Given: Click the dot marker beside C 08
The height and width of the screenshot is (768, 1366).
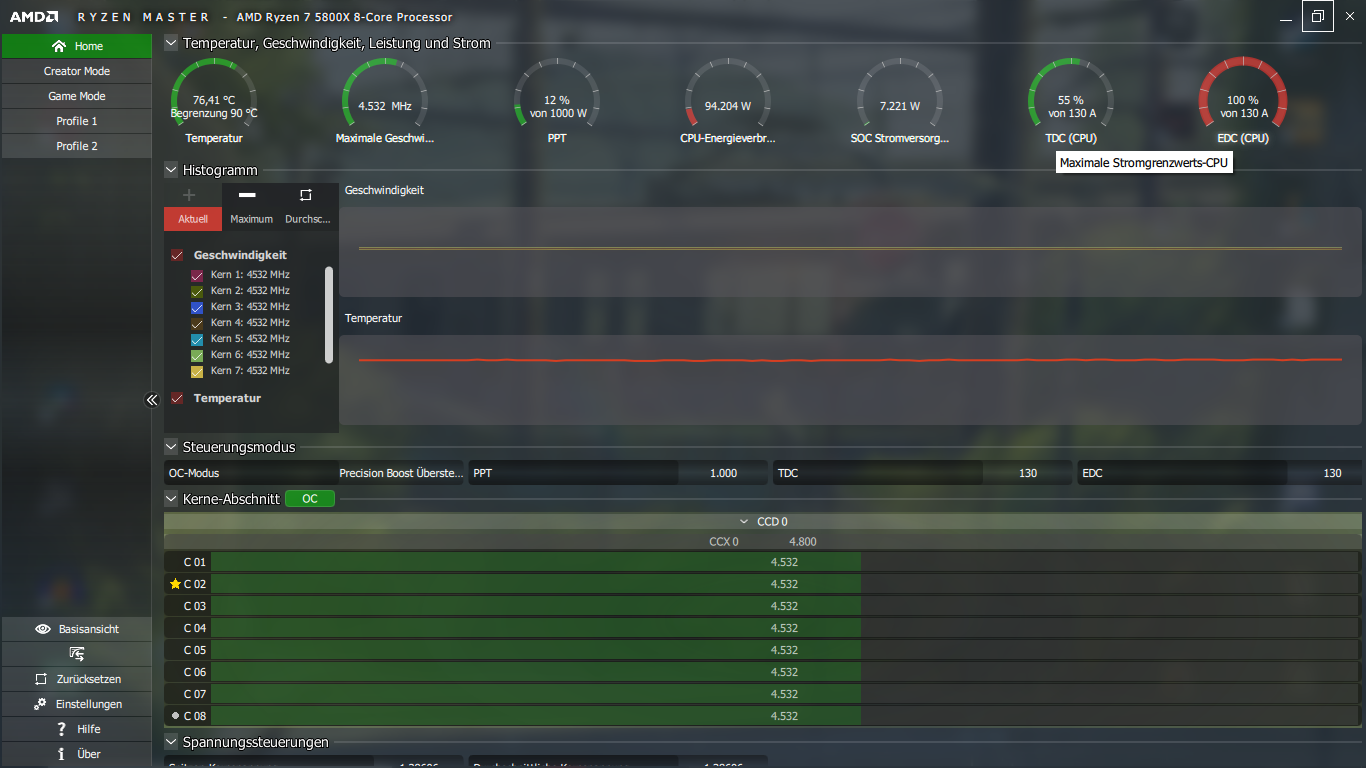Looking at the screenshot, I should (175, 716).
